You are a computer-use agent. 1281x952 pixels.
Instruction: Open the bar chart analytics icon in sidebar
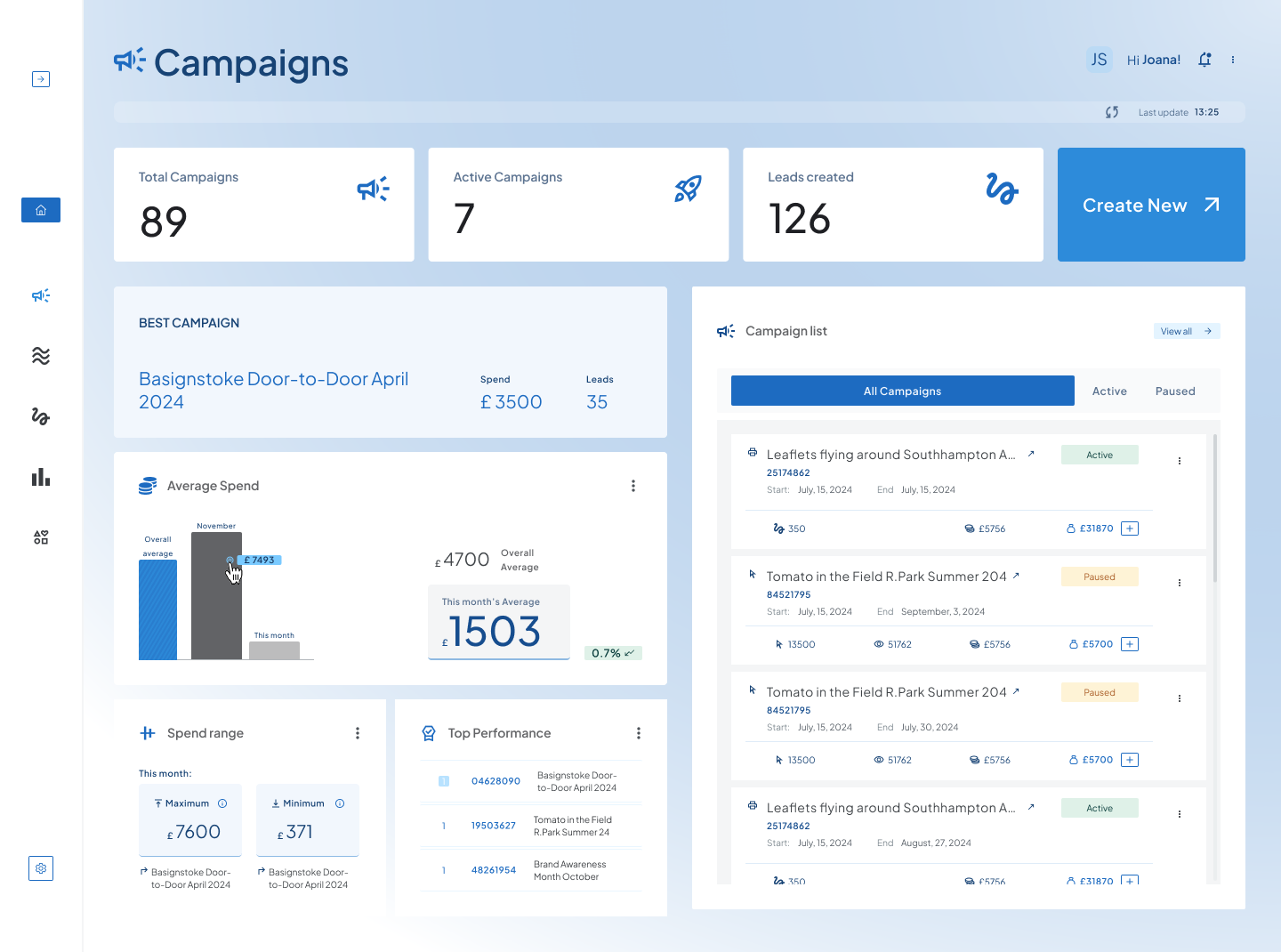(x=40, y=477)
